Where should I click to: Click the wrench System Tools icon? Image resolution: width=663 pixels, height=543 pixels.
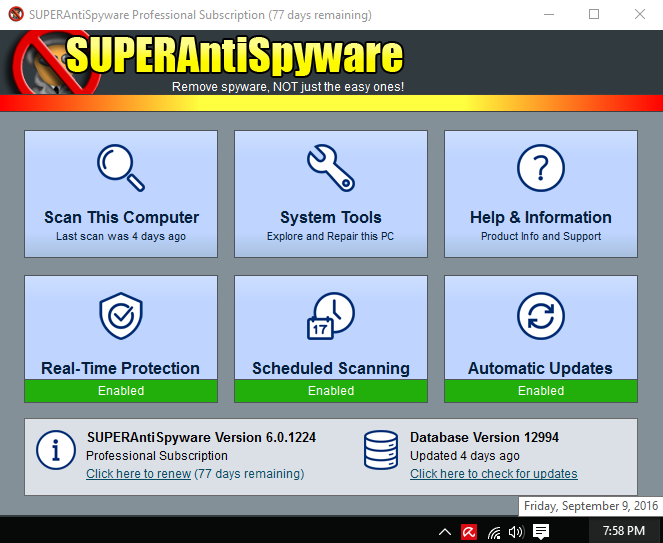pos(331,168)
